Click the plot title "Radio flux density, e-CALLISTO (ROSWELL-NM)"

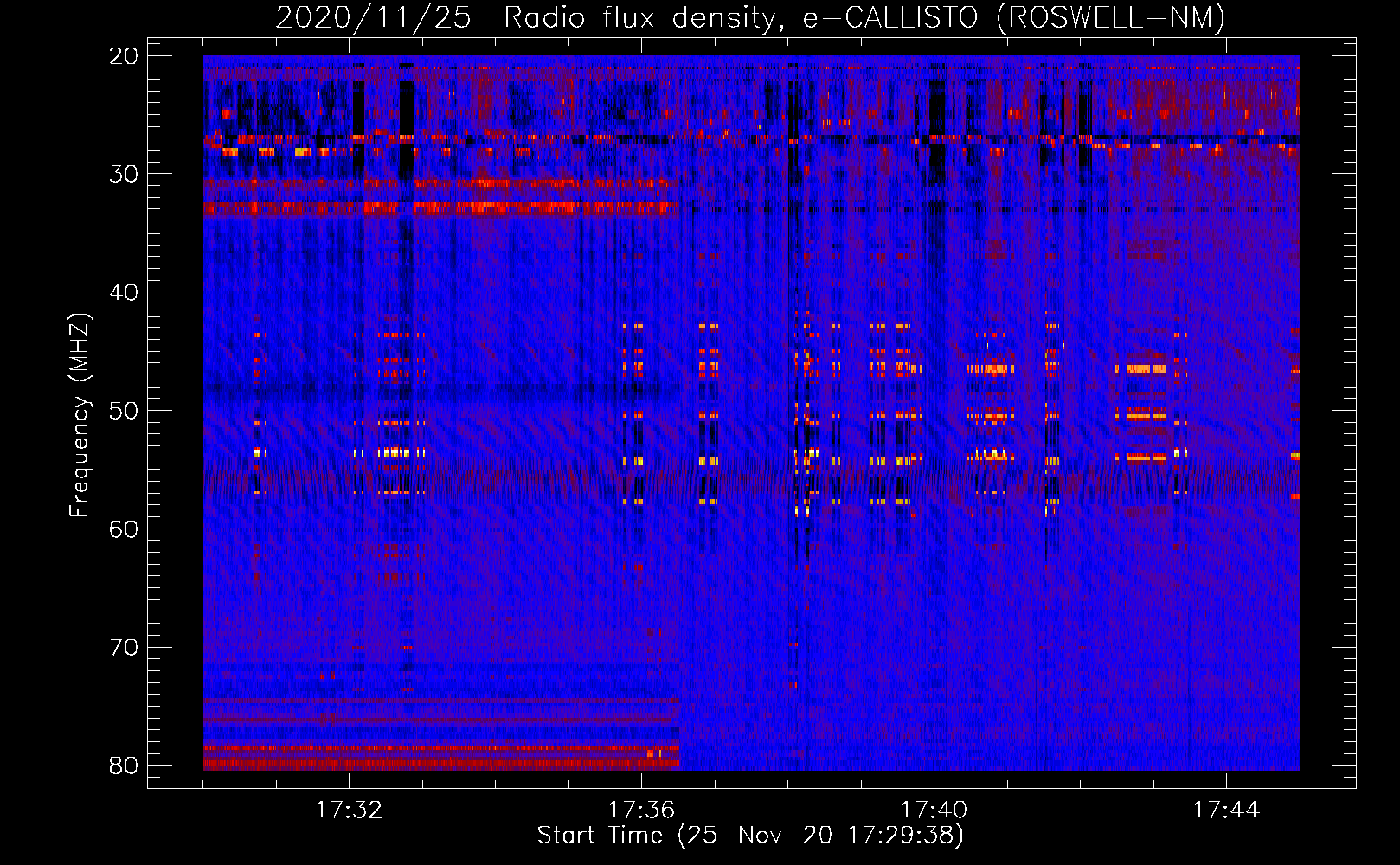864,18
